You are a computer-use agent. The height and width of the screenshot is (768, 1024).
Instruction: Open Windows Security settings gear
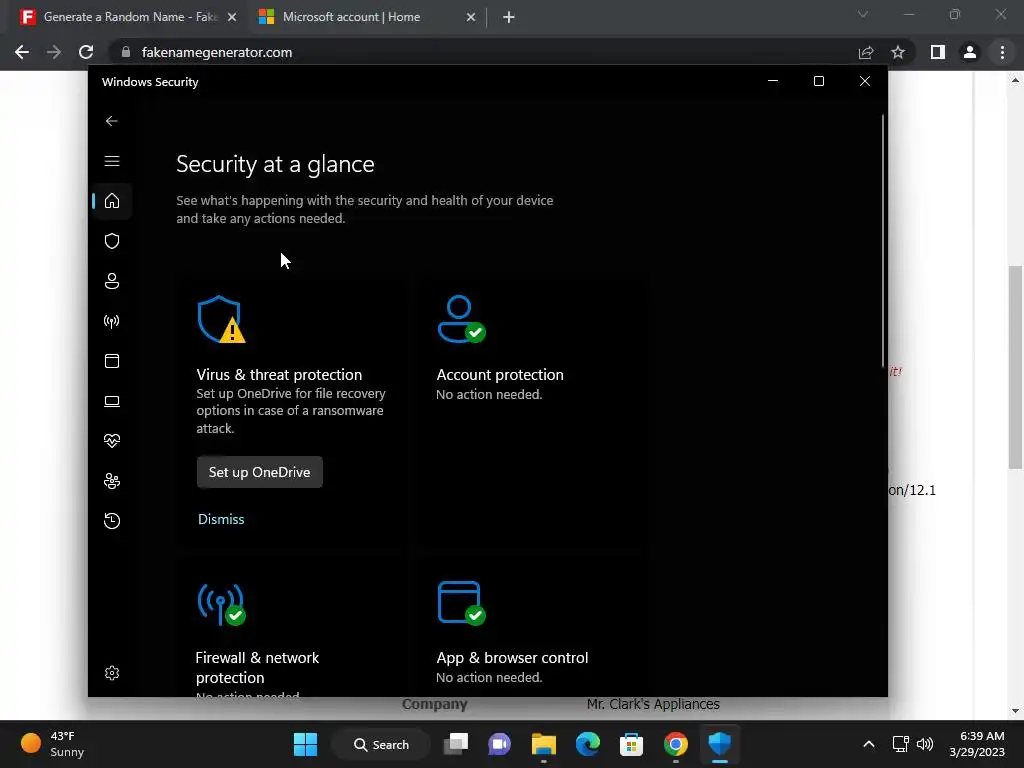pyautogui.click(x=112, y=673)
